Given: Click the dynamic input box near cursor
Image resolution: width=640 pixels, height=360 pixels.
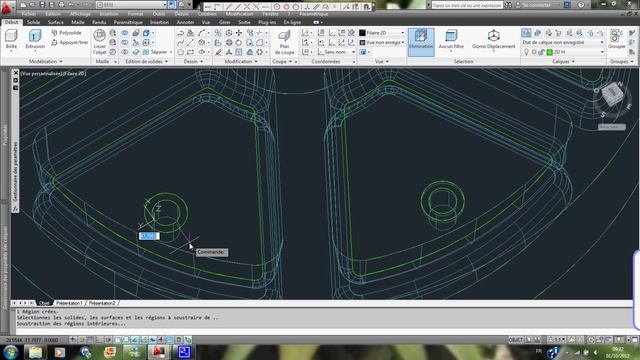Looking at the screenshot, I should tap(149, 236).
